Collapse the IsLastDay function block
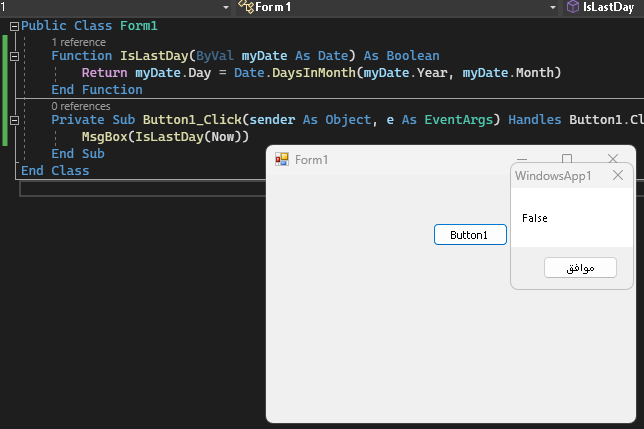This screenshot has height=429, width=644. click(14, 56)
